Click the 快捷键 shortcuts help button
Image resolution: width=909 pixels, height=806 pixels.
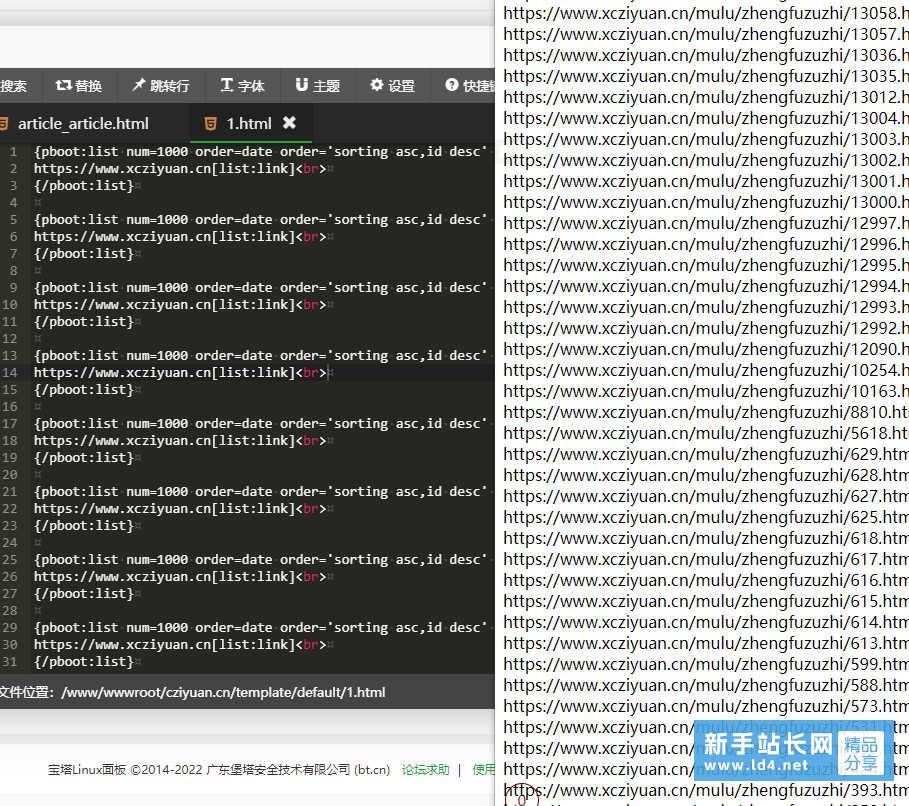click(x=470, y=86)
